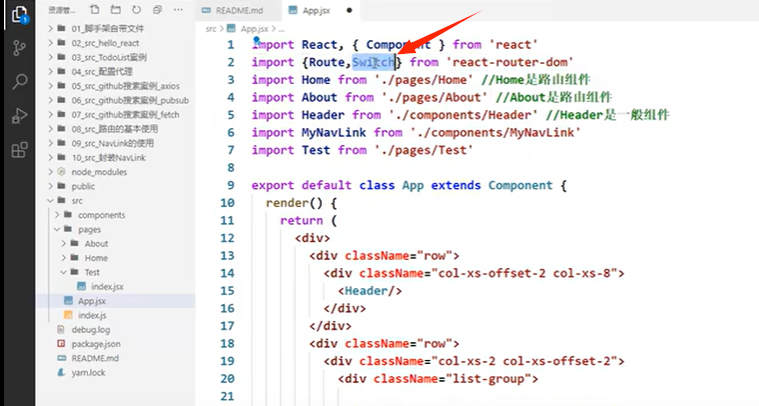Refresh the explorer file tree
Image resolution: width=759 pixels, height=406 pixels.
[137, 10]
